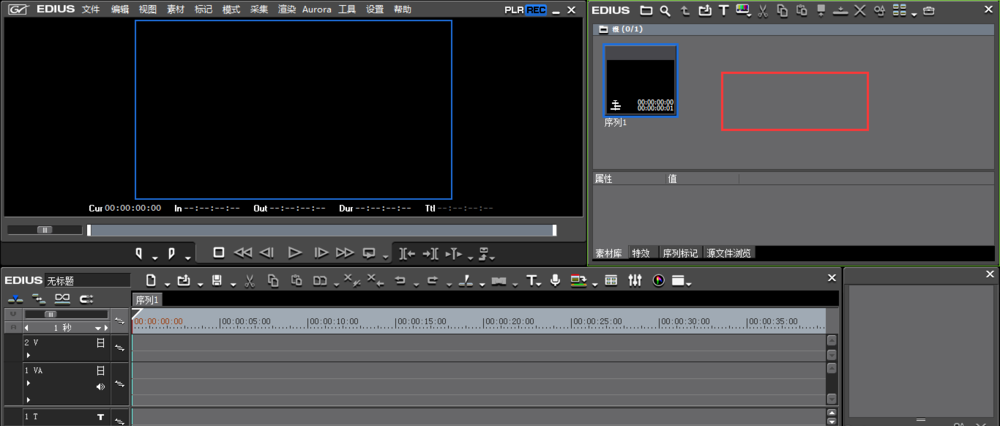Viewport: 1000px width, 426px height.
Task: Open the 文件 menu
Action: (x=91, y=9)
